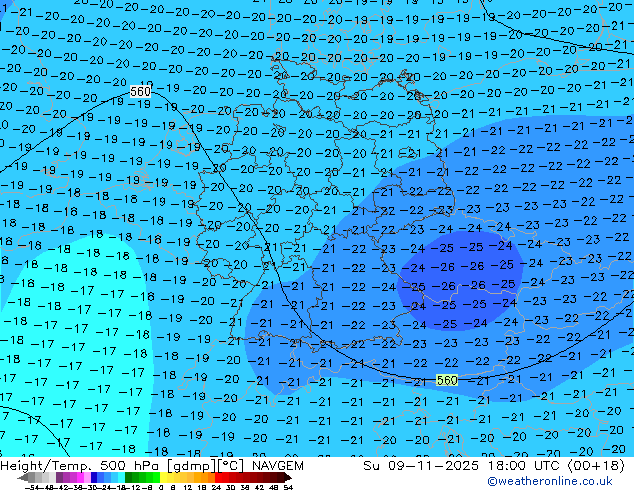Click the [°C] unit label
This screenshot has width=634, height=490.
point(231,466)
